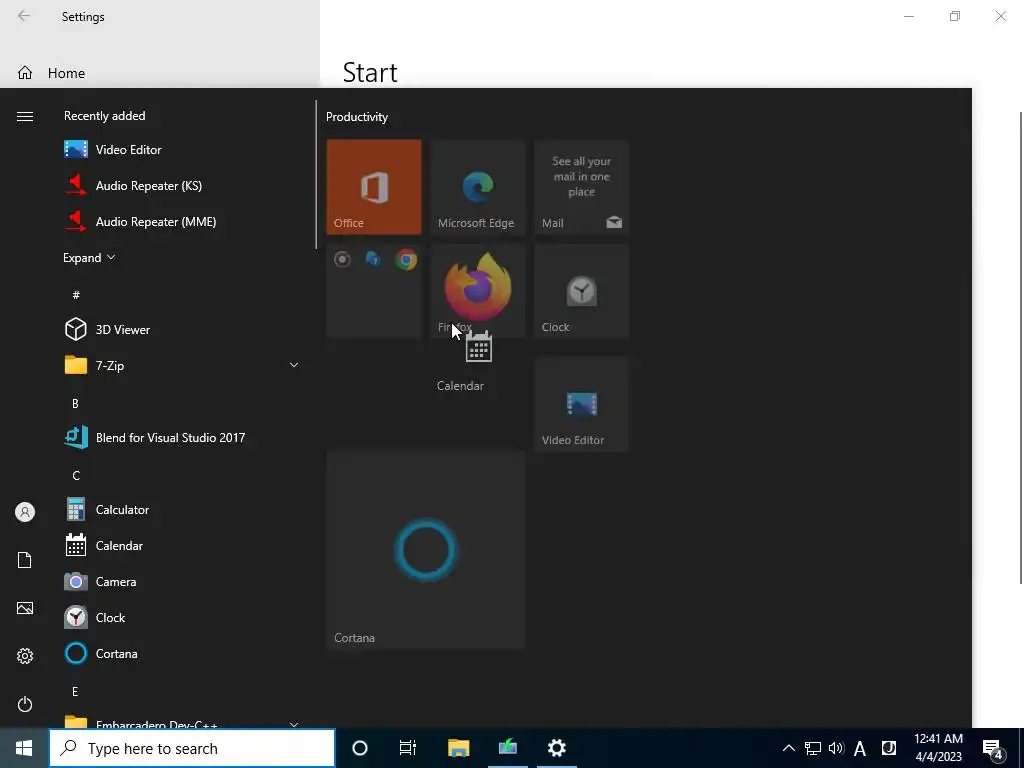The image size is (1024, 768).
Task: Click the volume speaker tray icon
Action: click(836, 748)
